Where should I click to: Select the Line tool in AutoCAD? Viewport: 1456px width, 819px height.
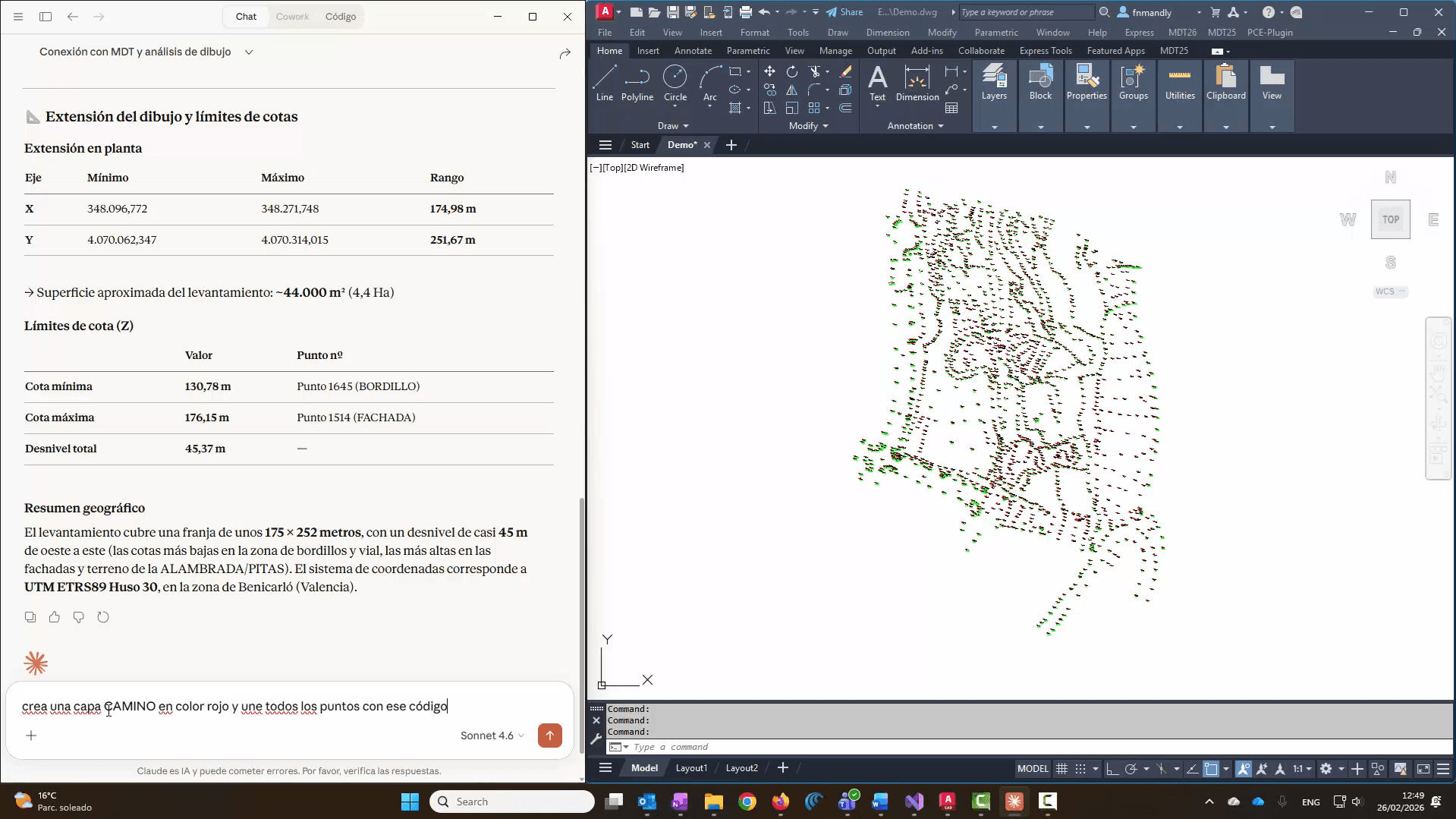point(605,83)
